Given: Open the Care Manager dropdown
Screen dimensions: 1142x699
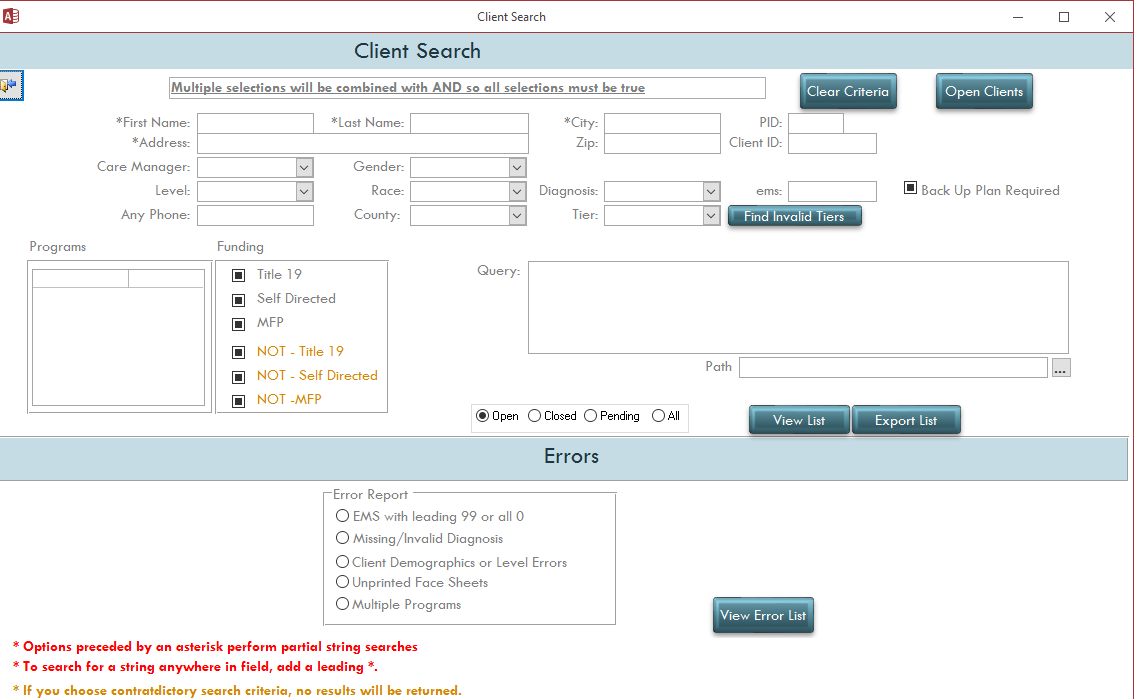Looking at the screenshot, I should click(304, 167).
